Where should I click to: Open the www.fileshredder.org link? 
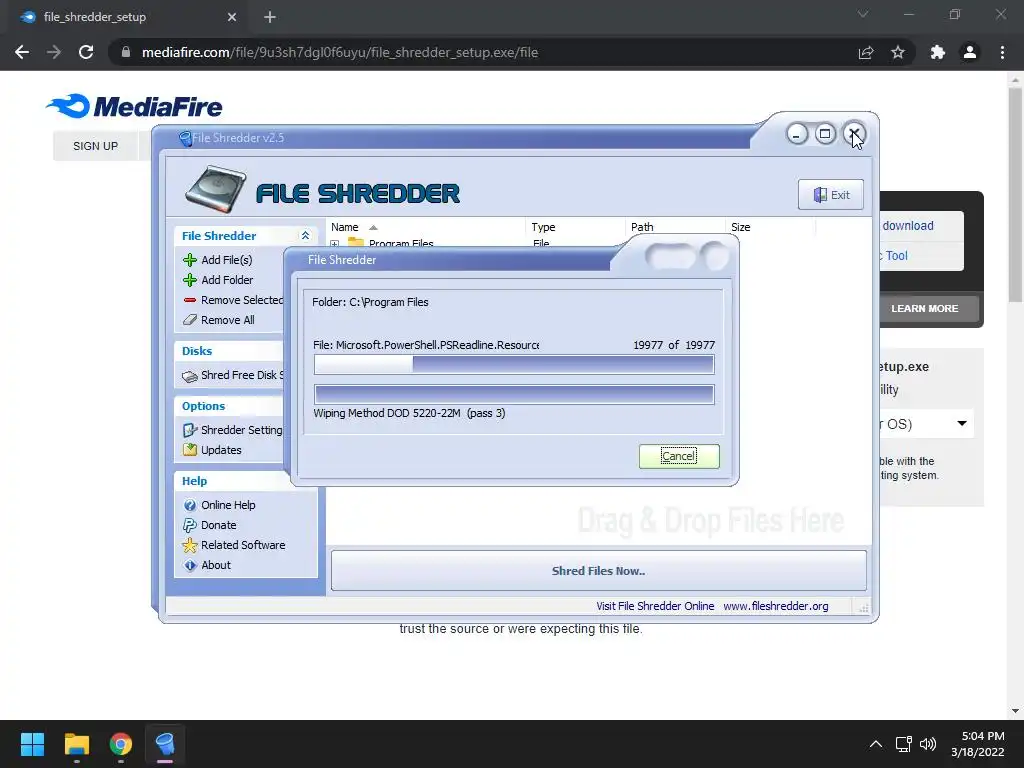[x=776, y=606]
